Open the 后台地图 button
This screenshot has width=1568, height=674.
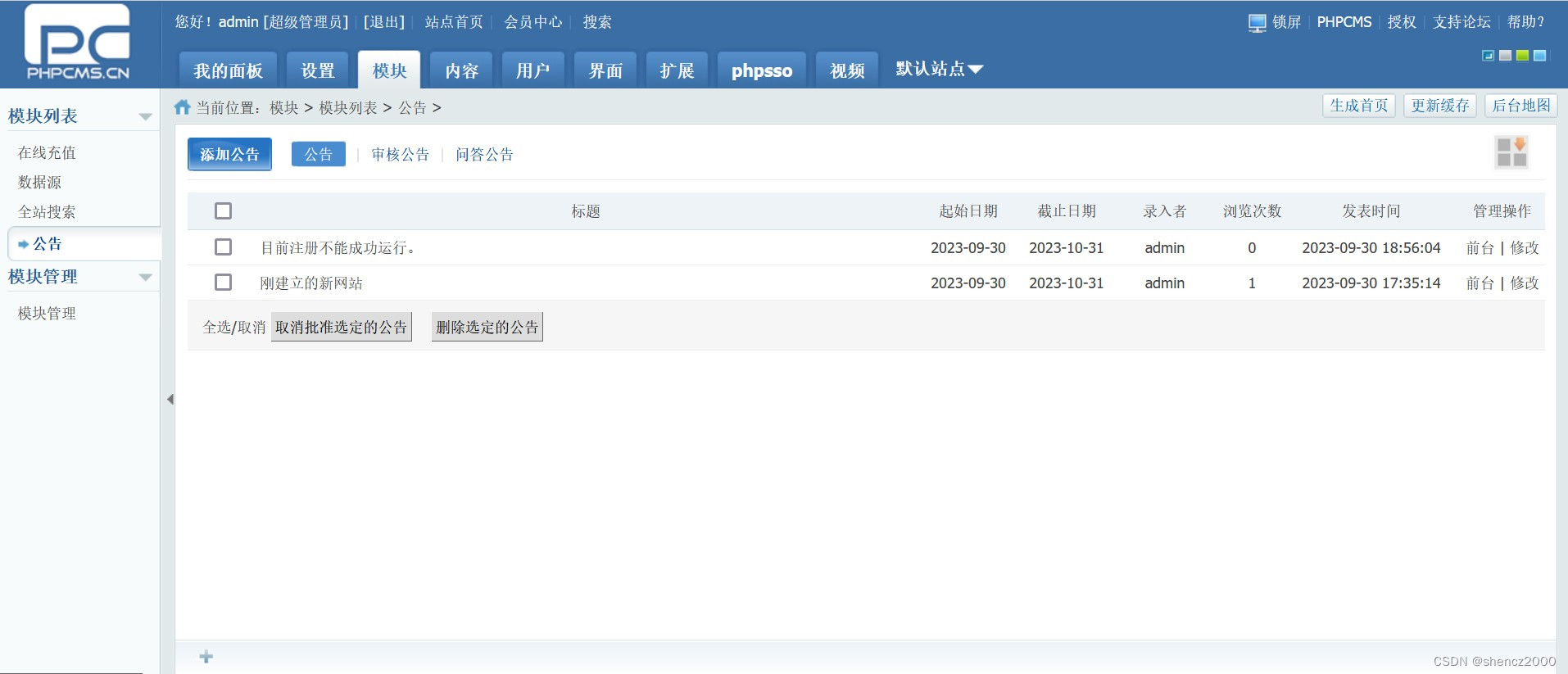point(1521,106)
